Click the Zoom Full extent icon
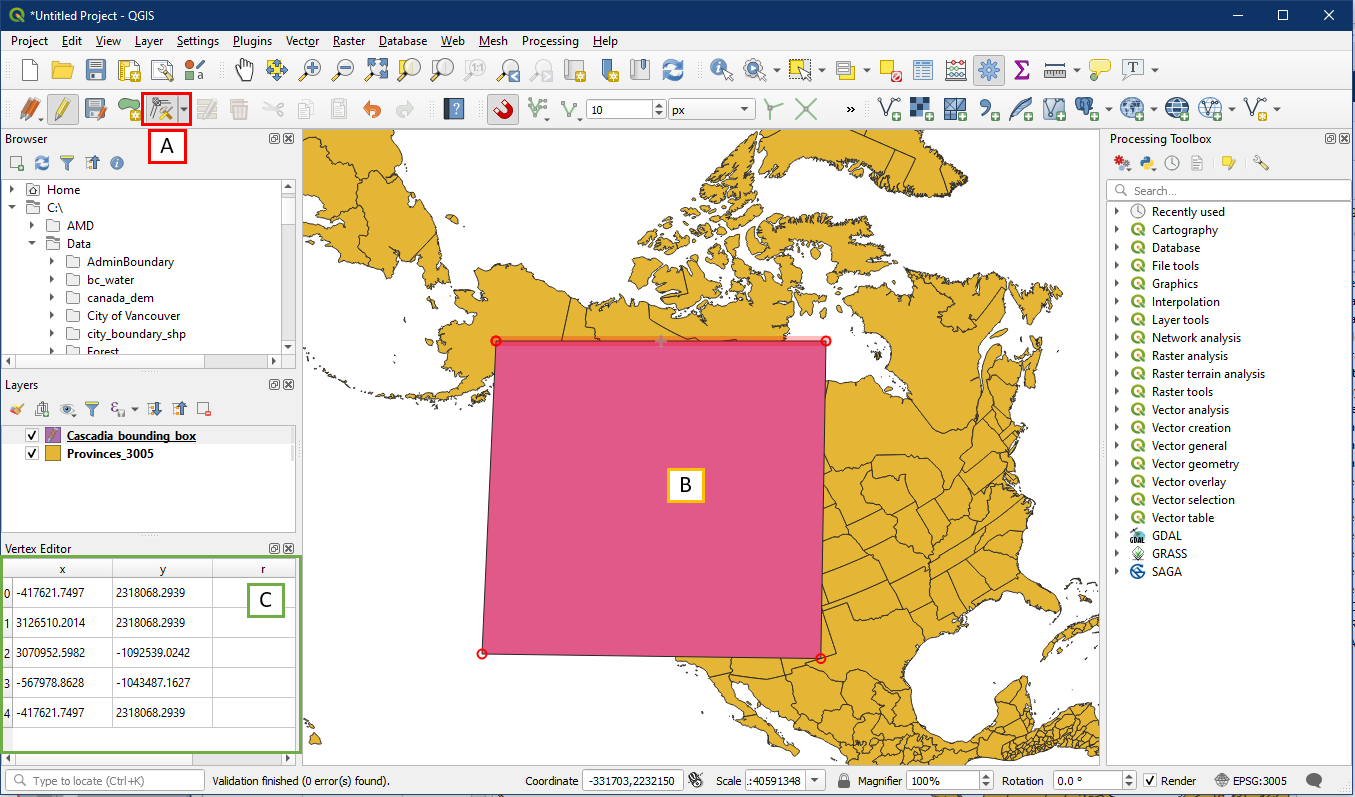This screenshot has width=1355, height=797. click(376, 69)
